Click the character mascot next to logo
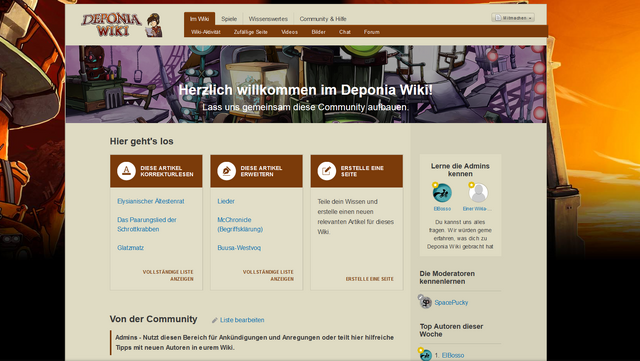The height and width of the screenshot is (361, 640). point(155,25)
